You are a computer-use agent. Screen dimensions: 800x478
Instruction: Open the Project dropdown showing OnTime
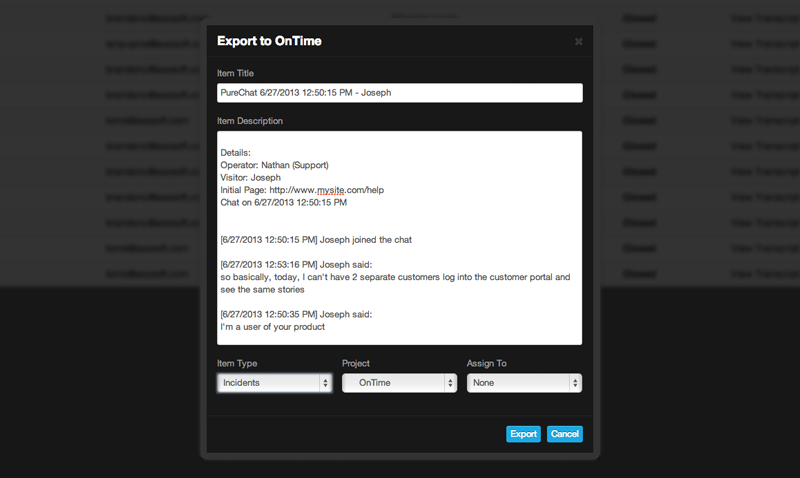399,383
